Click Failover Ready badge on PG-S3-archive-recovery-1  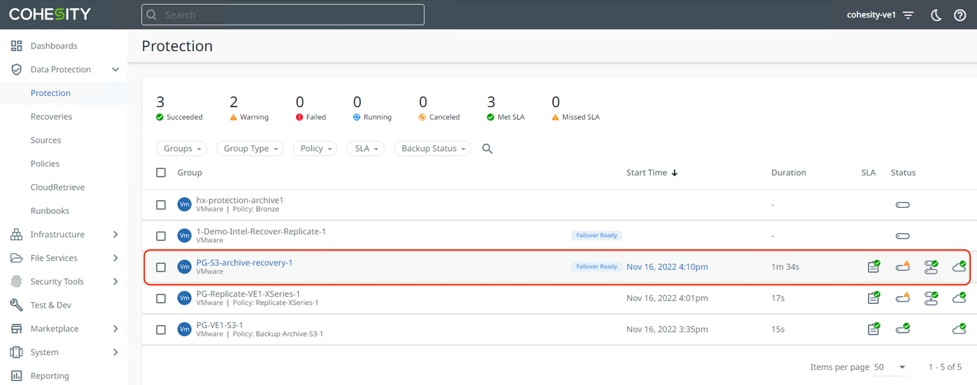(x=596, y=267)
